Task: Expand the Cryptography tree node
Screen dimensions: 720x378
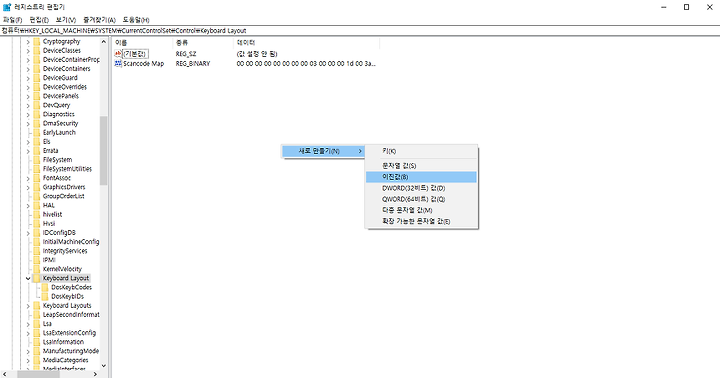Action: point(28,42)
